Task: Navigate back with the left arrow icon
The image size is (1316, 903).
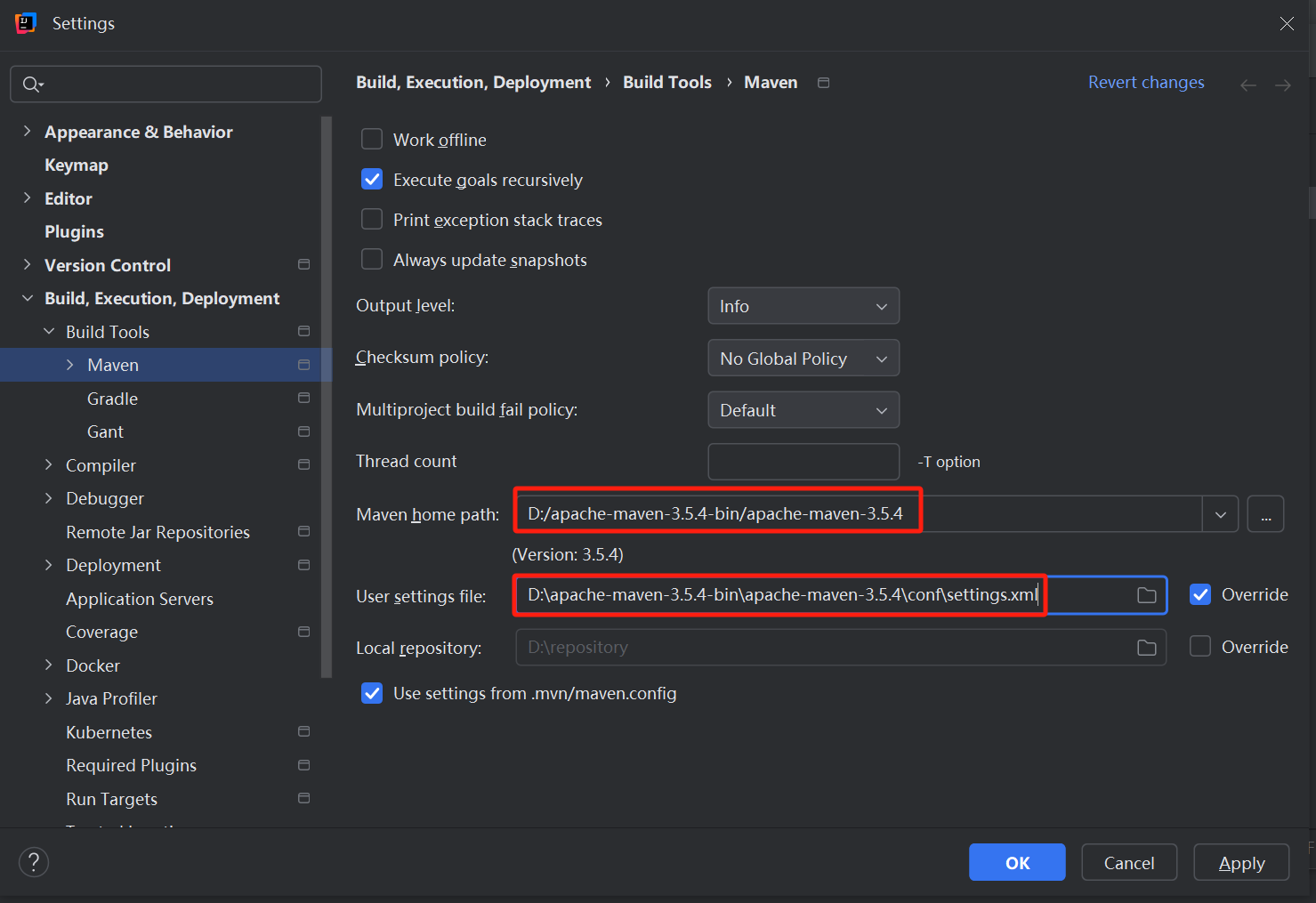Action: [x=1248, y=85]
